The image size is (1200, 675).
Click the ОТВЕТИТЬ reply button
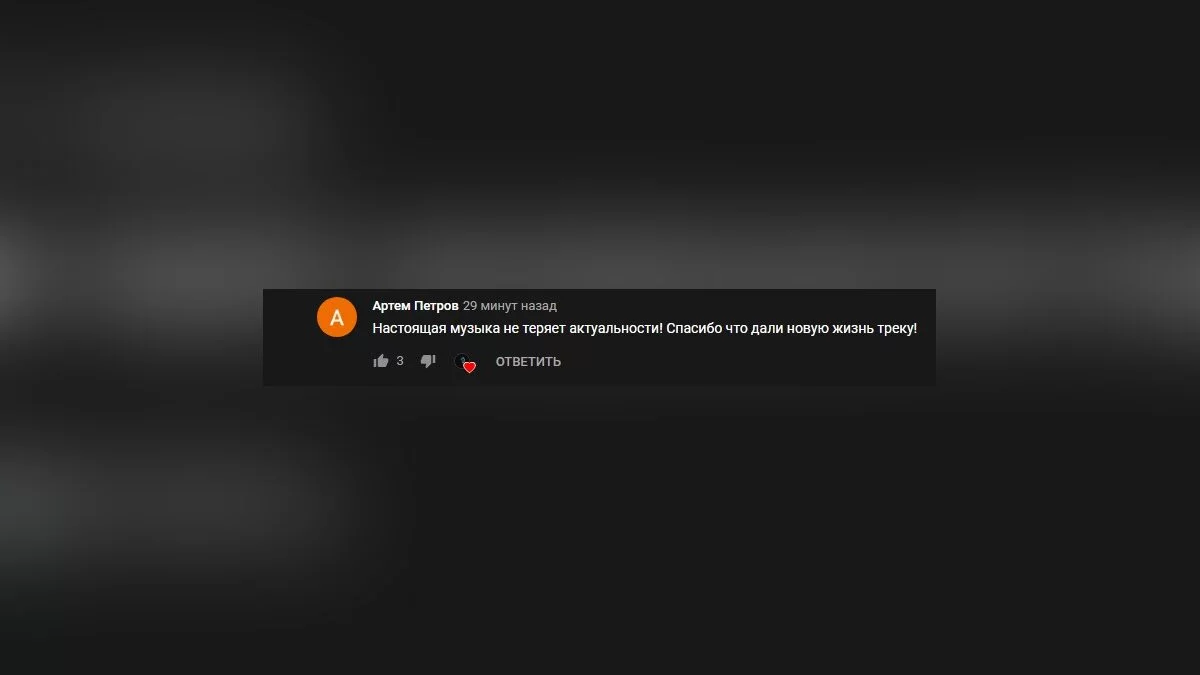pyautogui.click(x=528, y=362)
